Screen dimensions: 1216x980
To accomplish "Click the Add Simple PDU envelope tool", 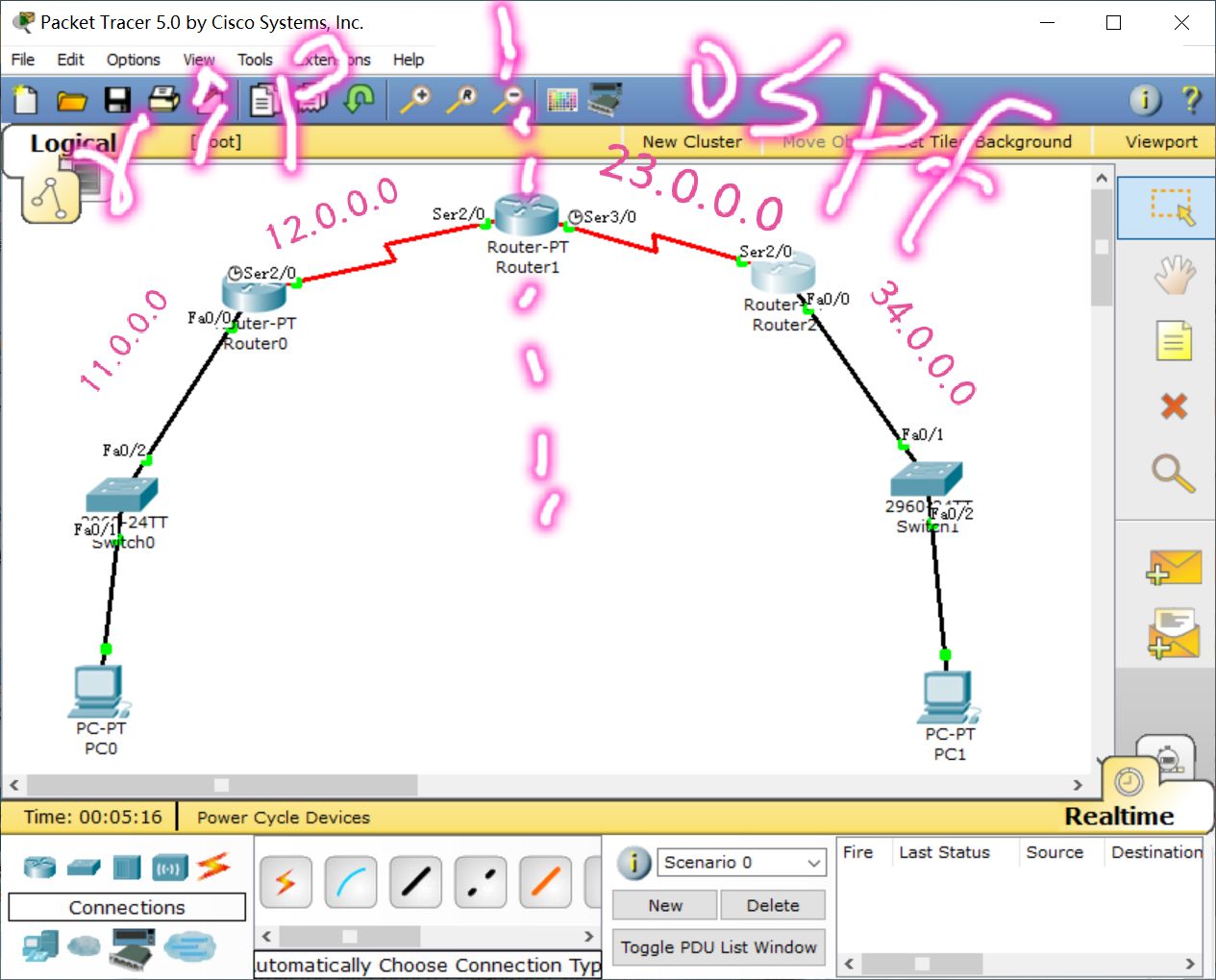I will 1174,567.
